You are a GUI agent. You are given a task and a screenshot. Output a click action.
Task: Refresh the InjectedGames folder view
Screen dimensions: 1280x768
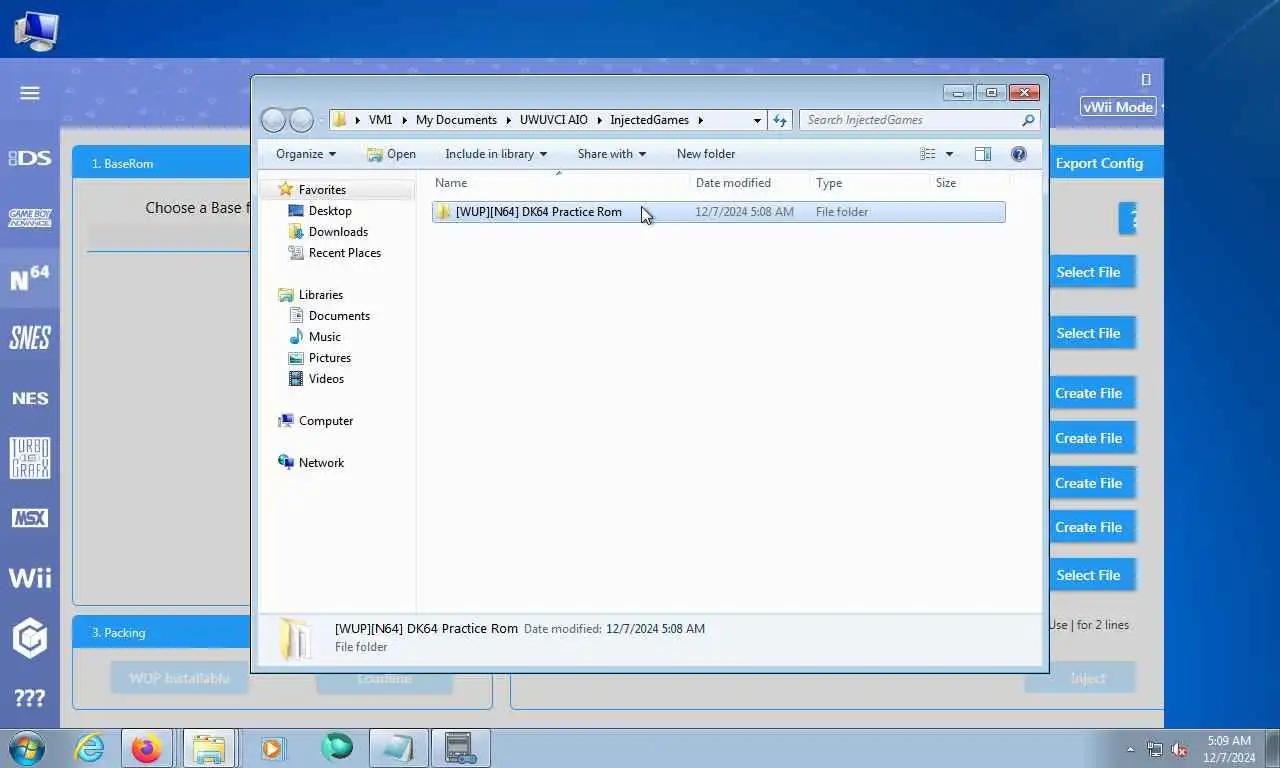tap(780, 120)
